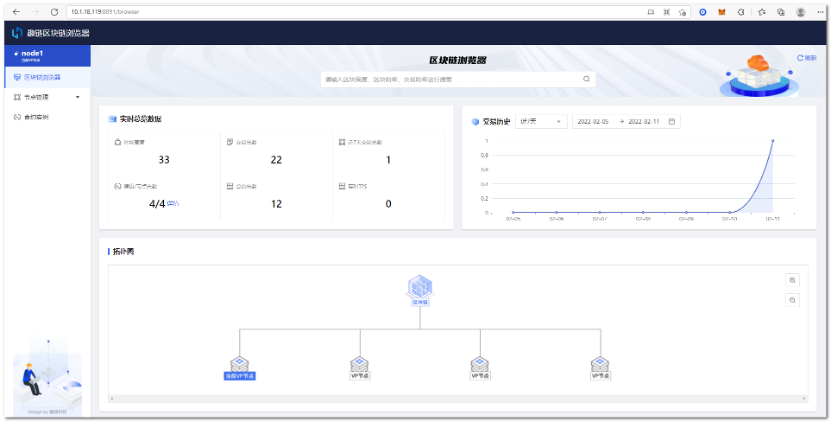The width and height of the screenshot is (832, 422).
Task: Click the transaction total value 22
Action: 276,160
